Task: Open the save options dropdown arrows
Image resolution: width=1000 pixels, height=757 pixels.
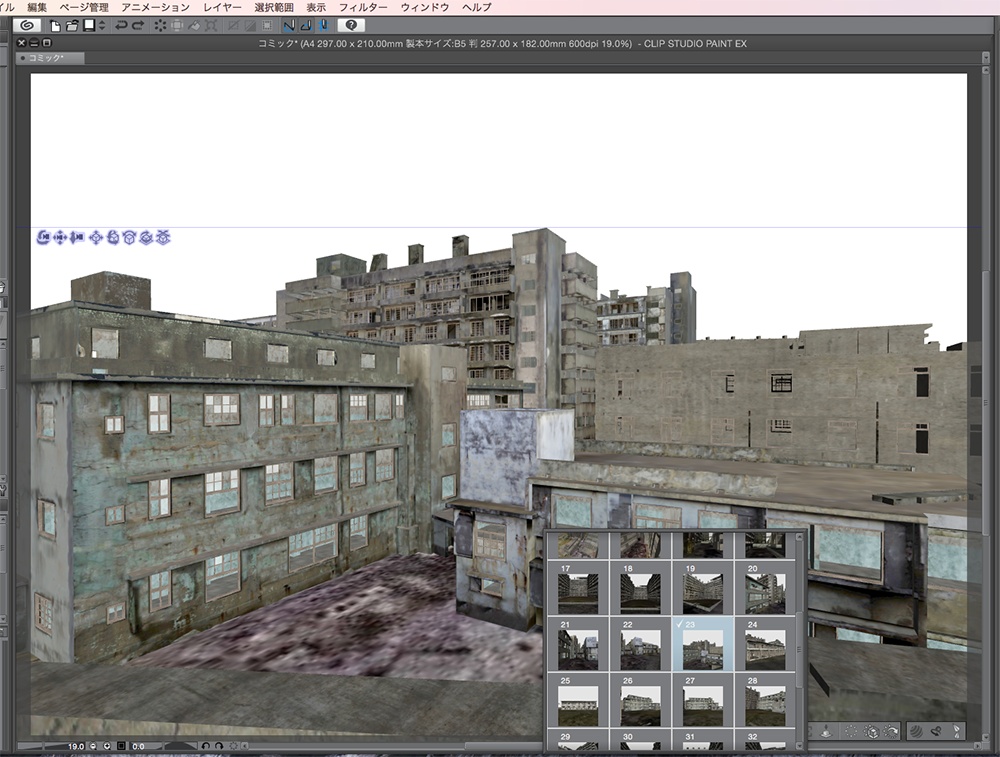Action: point(101,25)
